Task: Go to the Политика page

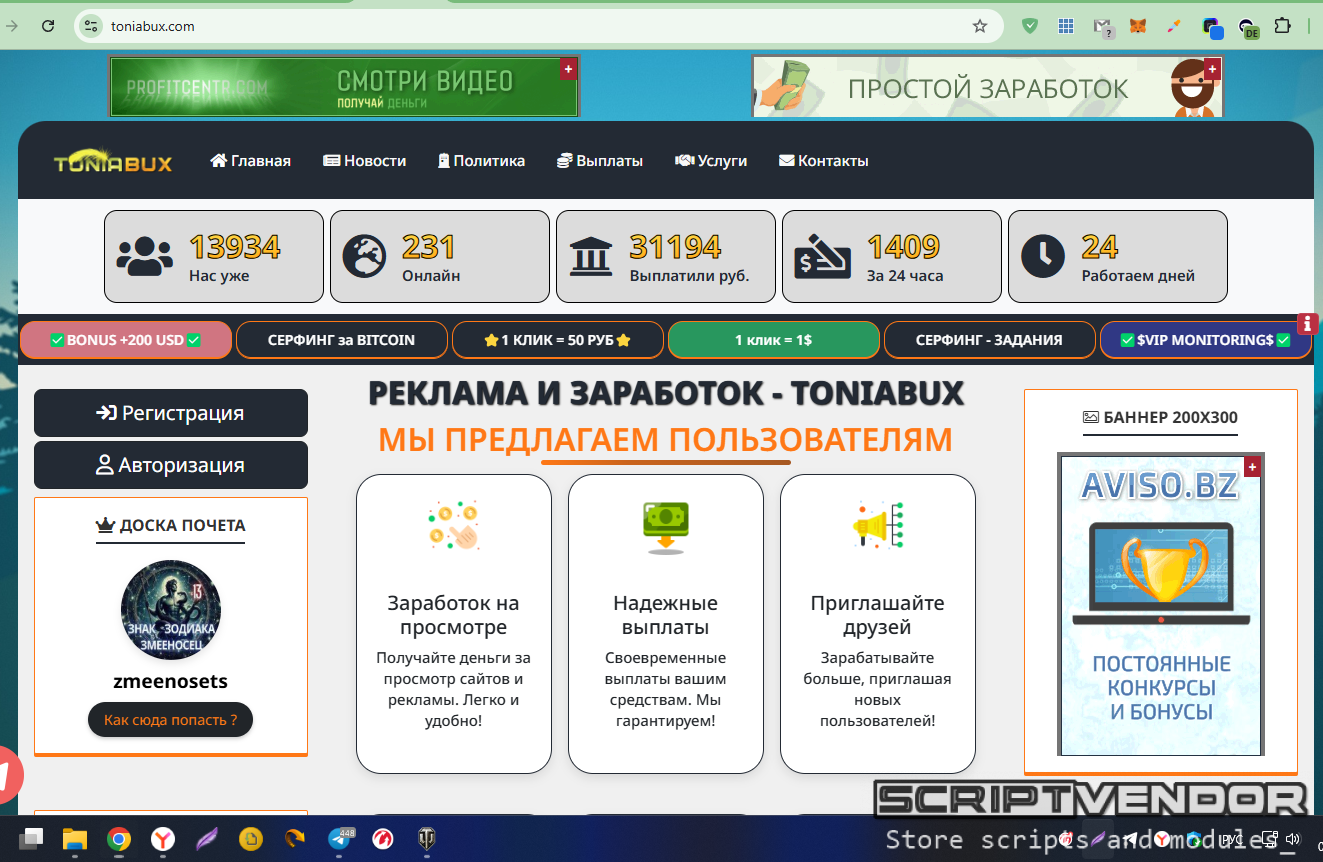Action: click(481, 161)
